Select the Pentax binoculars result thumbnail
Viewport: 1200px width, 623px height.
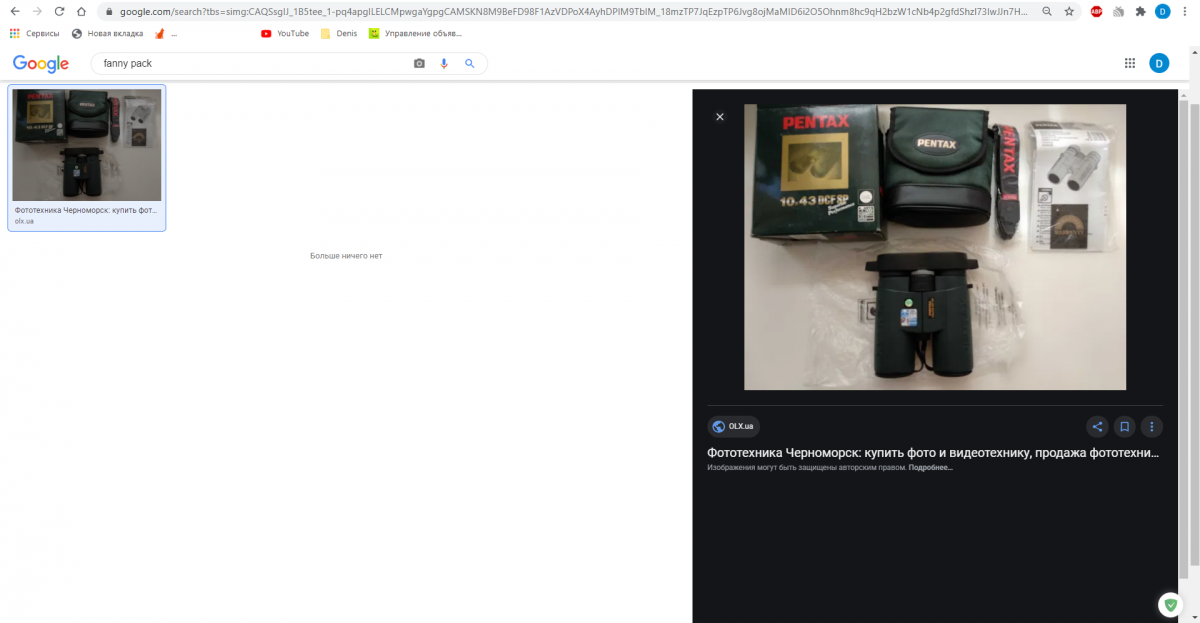click(86, 145)
